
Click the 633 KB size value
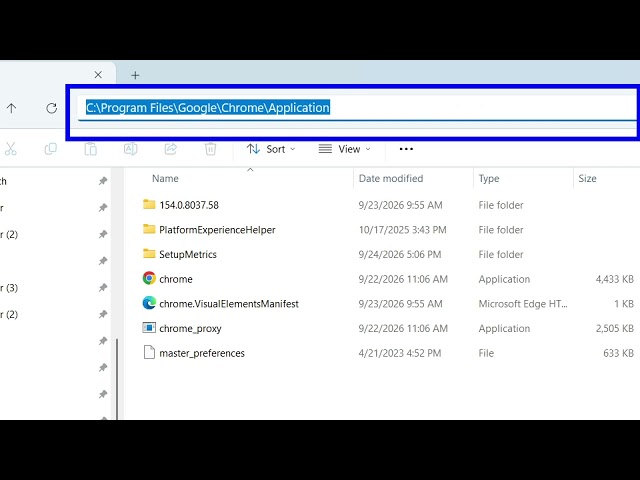[618, 353]
